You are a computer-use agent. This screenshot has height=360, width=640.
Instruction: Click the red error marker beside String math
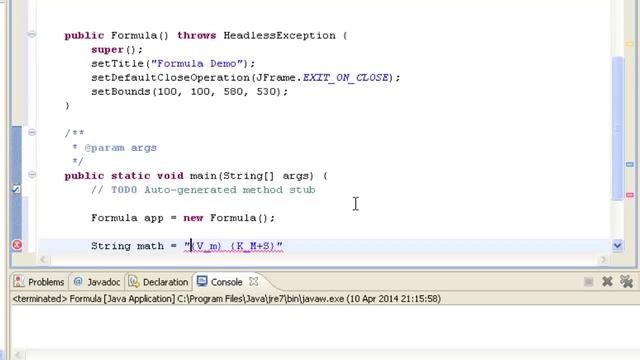[17, 245]
